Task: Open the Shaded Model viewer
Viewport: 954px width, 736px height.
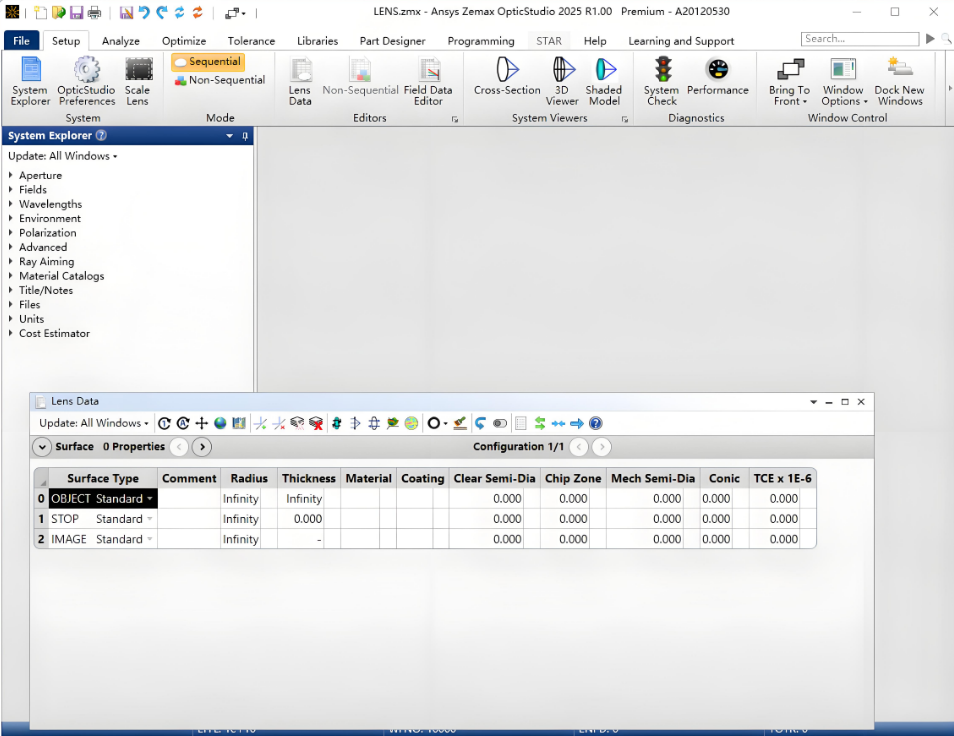Action: pos(604,81)
